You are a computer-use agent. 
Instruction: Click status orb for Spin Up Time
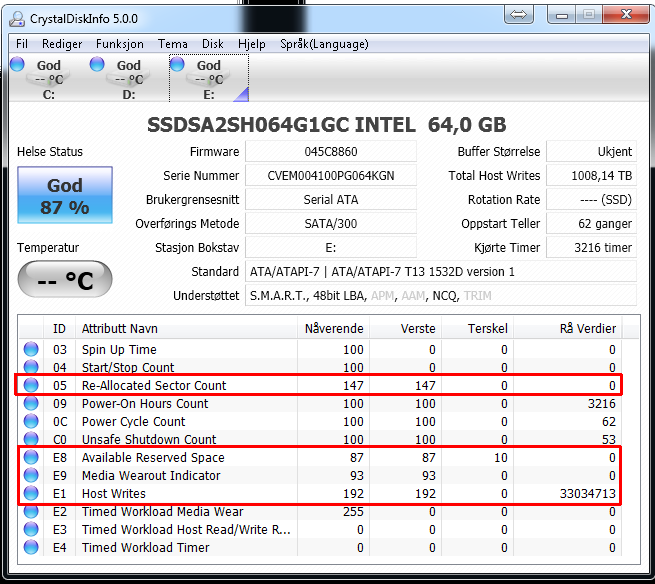31,349
